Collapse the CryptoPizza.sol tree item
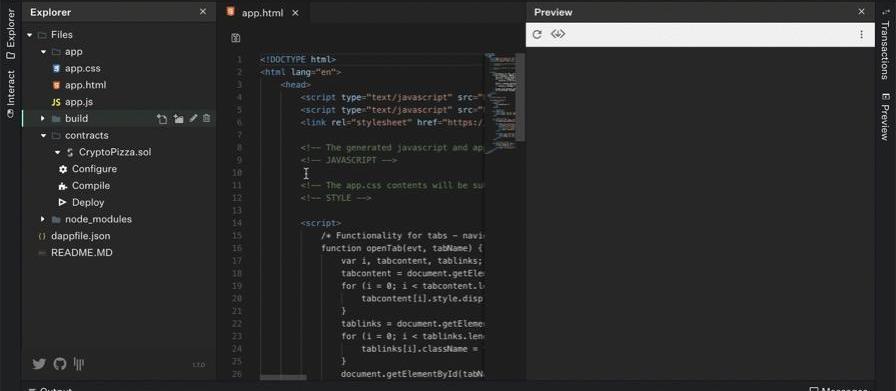This screenshot has width=896, height=391. 57,152
